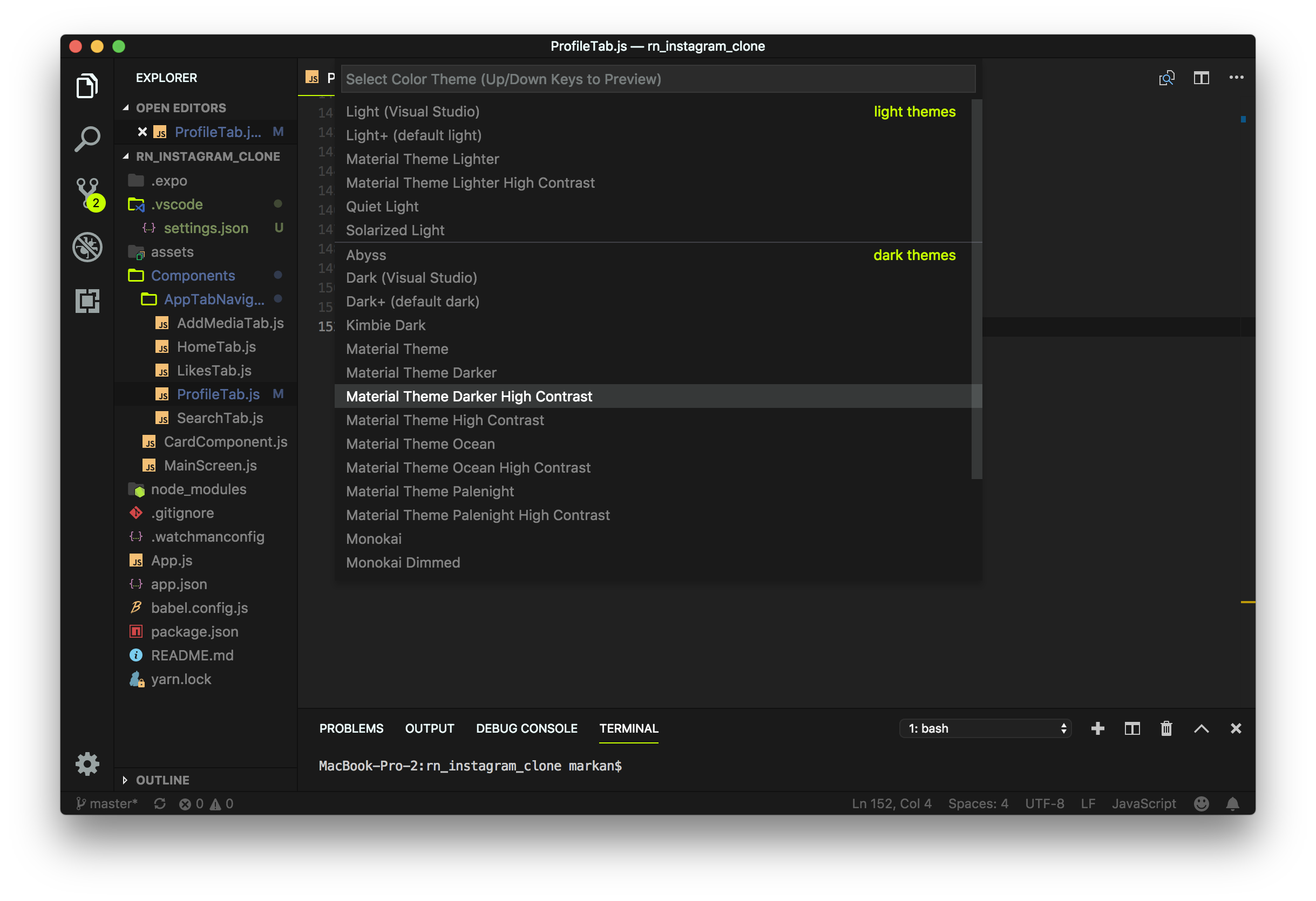Viewport: 1316px width, 901px height.
Task: Open the Debug view
Action: click(87, 247)
